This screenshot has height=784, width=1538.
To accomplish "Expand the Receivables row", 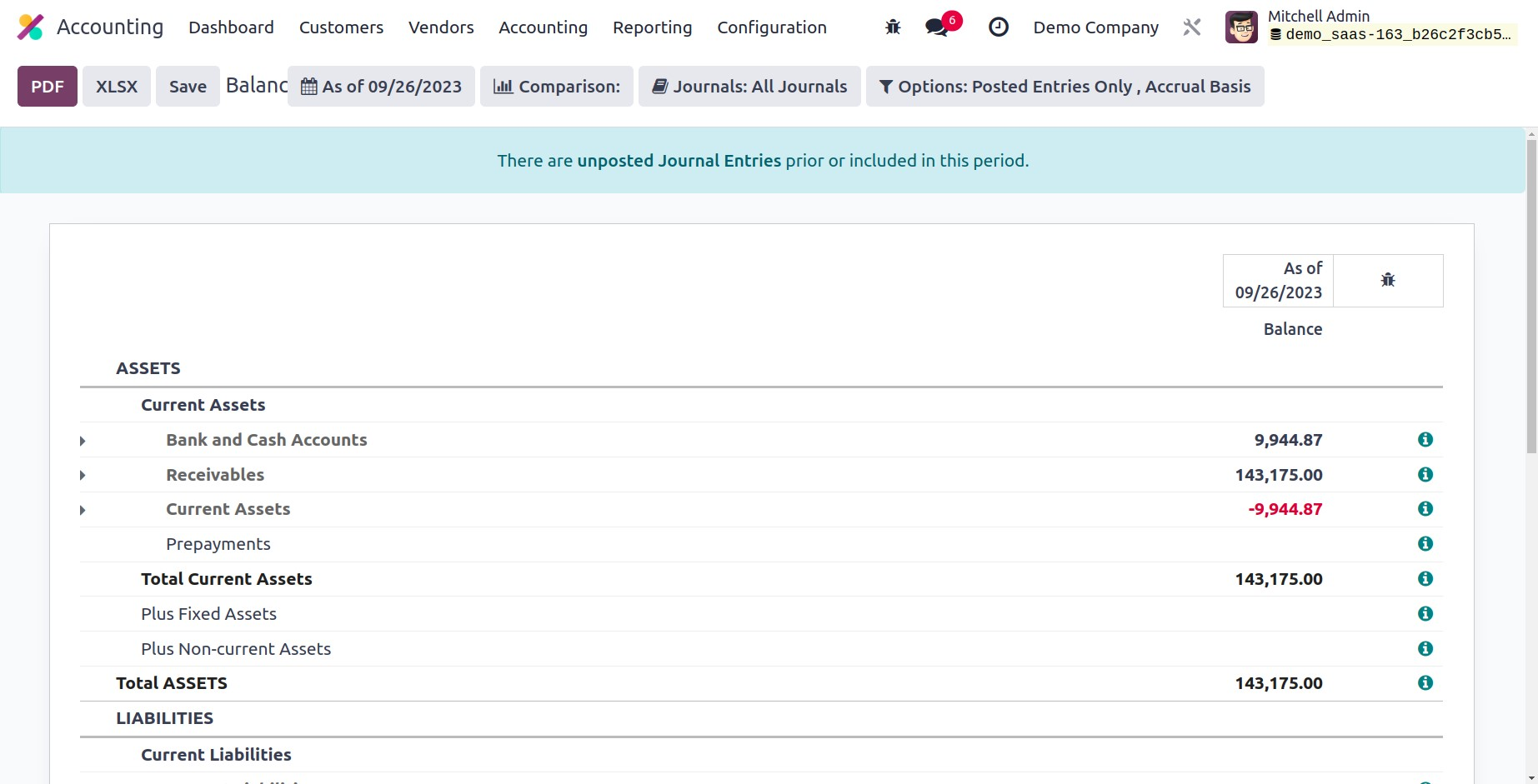I will point(83,476).
